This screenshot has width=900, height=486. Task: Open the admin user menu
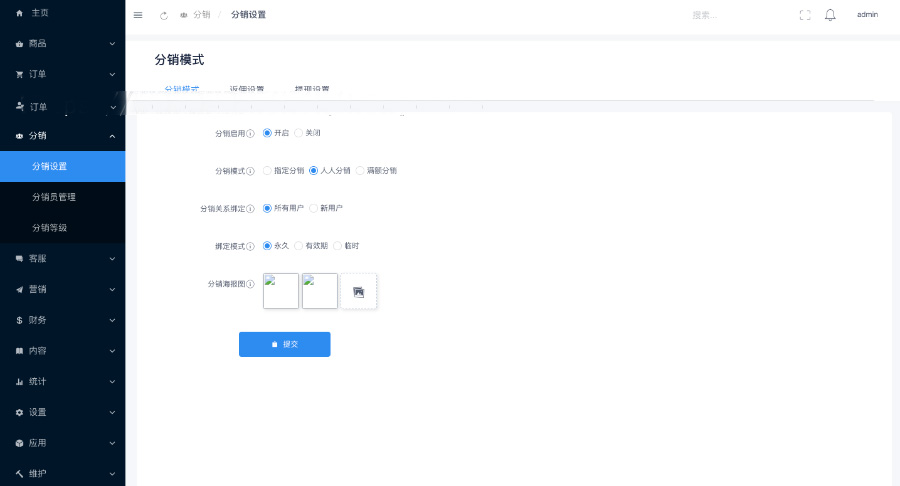(x=866, y=15)
